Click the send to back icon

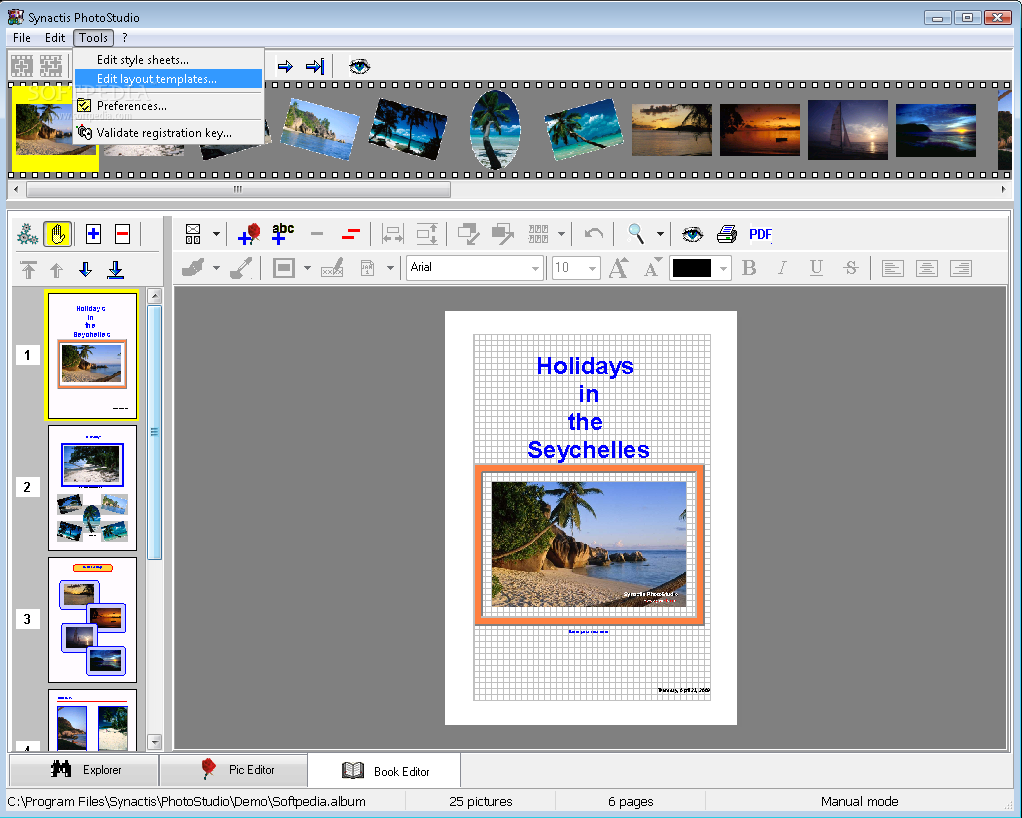coord(469,234)
